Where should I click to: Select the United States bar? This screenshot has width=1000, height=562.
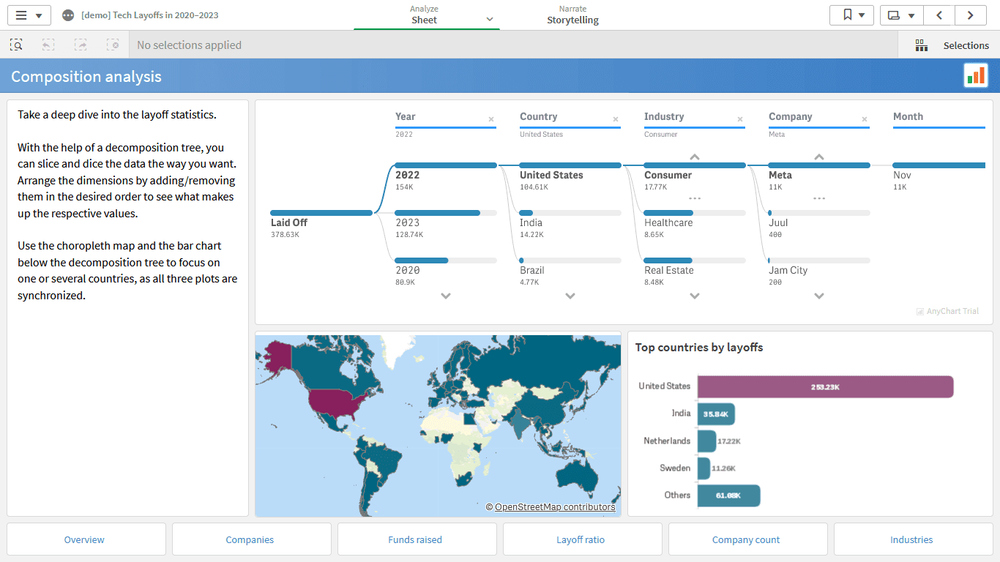tap(825, 386)
